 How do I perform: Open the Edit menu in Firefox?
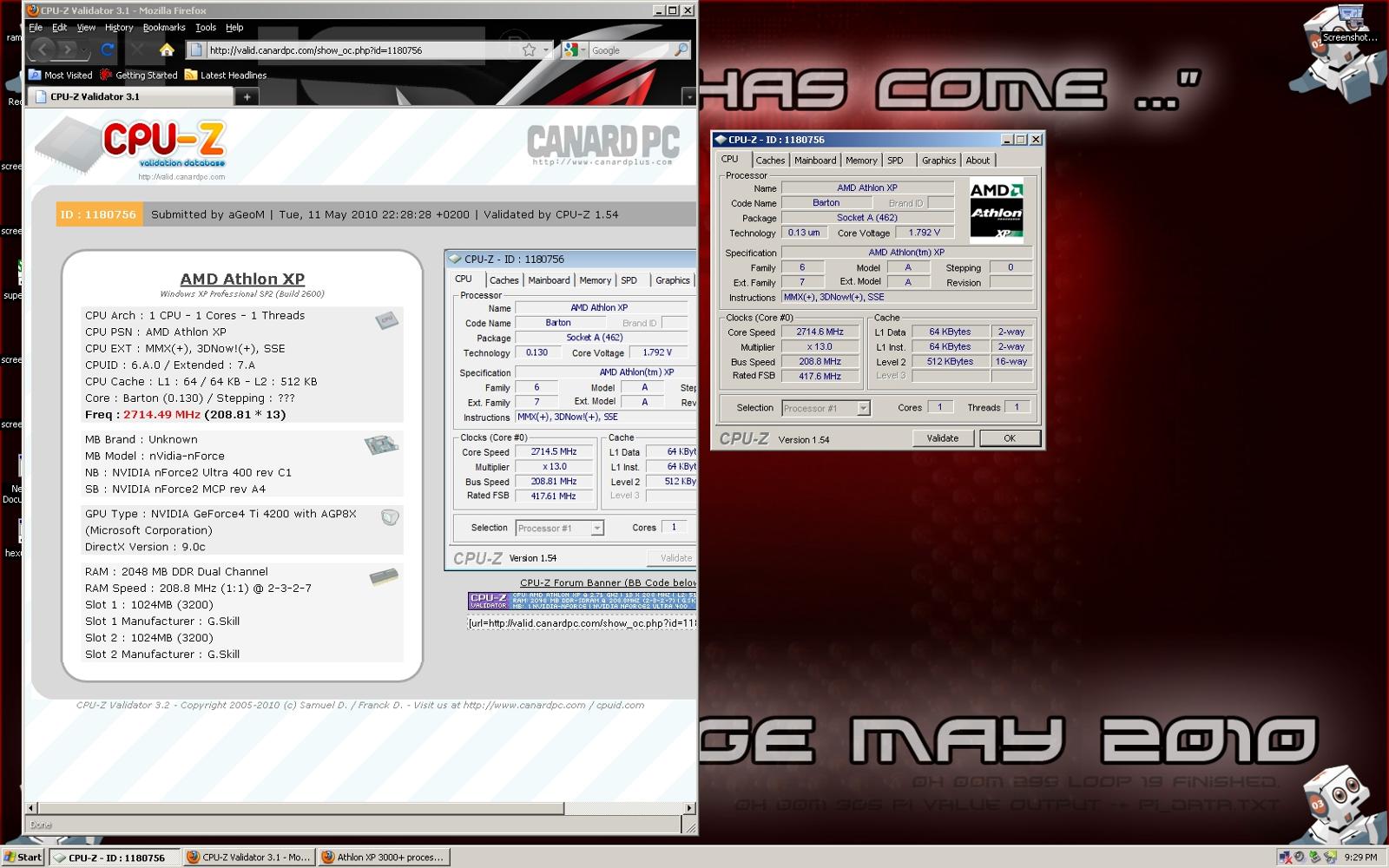click(x=59, y=28)
